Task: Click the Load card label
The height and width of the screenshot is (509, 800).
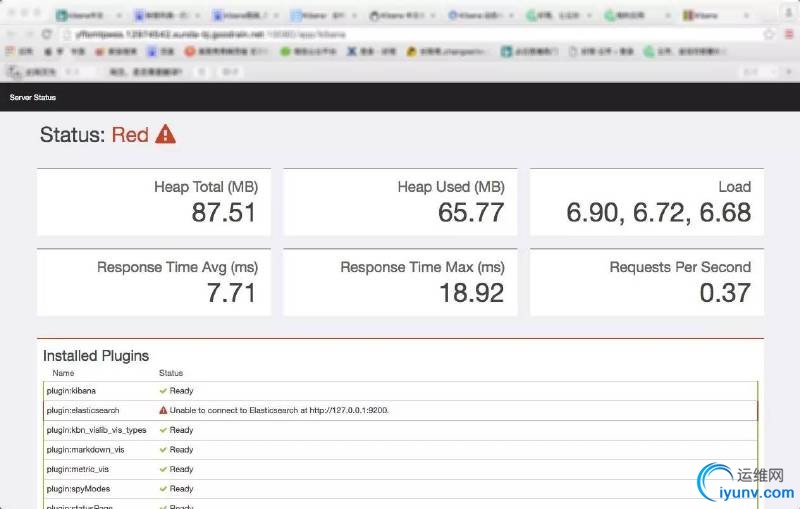Action: tap(735, 187)
